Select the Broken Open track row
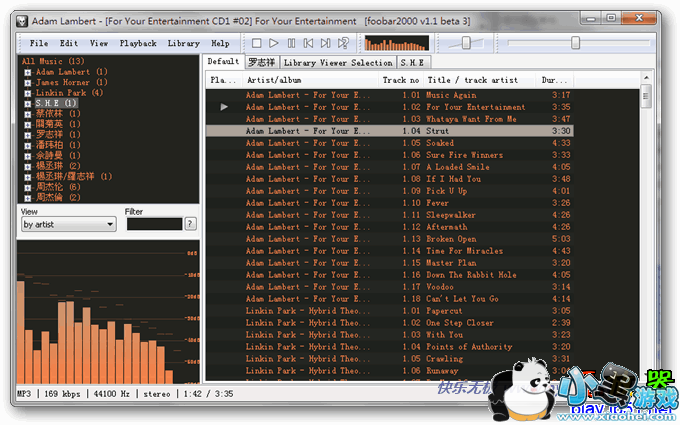Image resolution: width=680 pixels, height=425 pixels. pos(389,239)
